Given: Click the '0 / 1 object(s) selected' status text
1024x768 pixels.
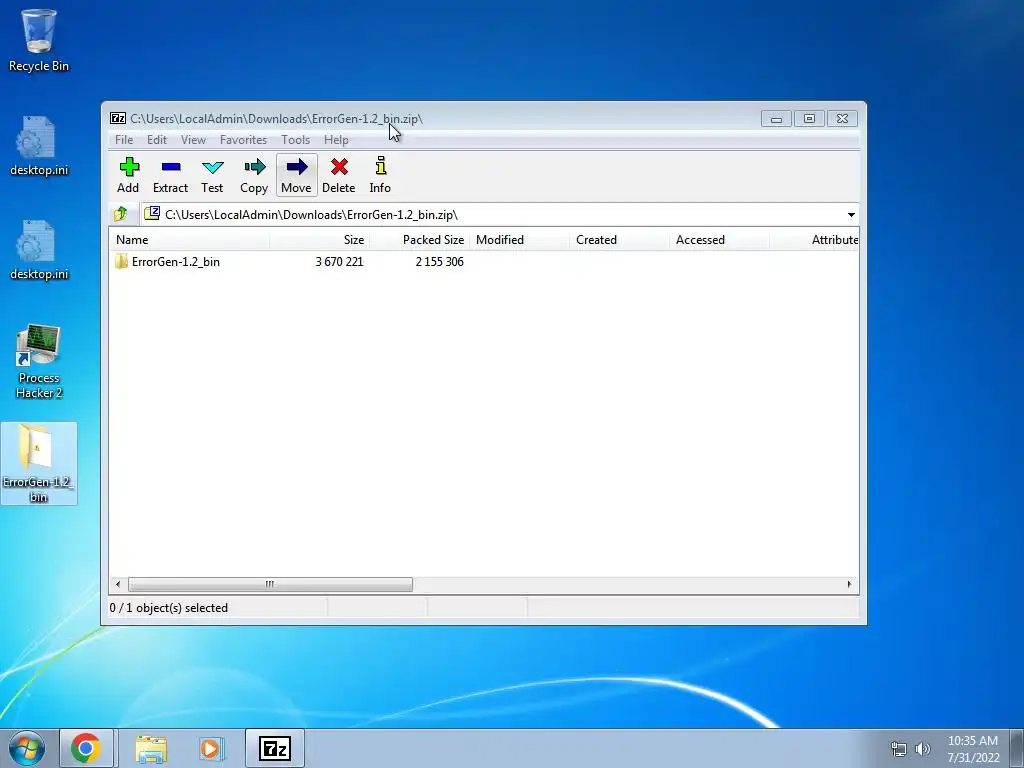Looking at the screenshot, I should point(168,608).
